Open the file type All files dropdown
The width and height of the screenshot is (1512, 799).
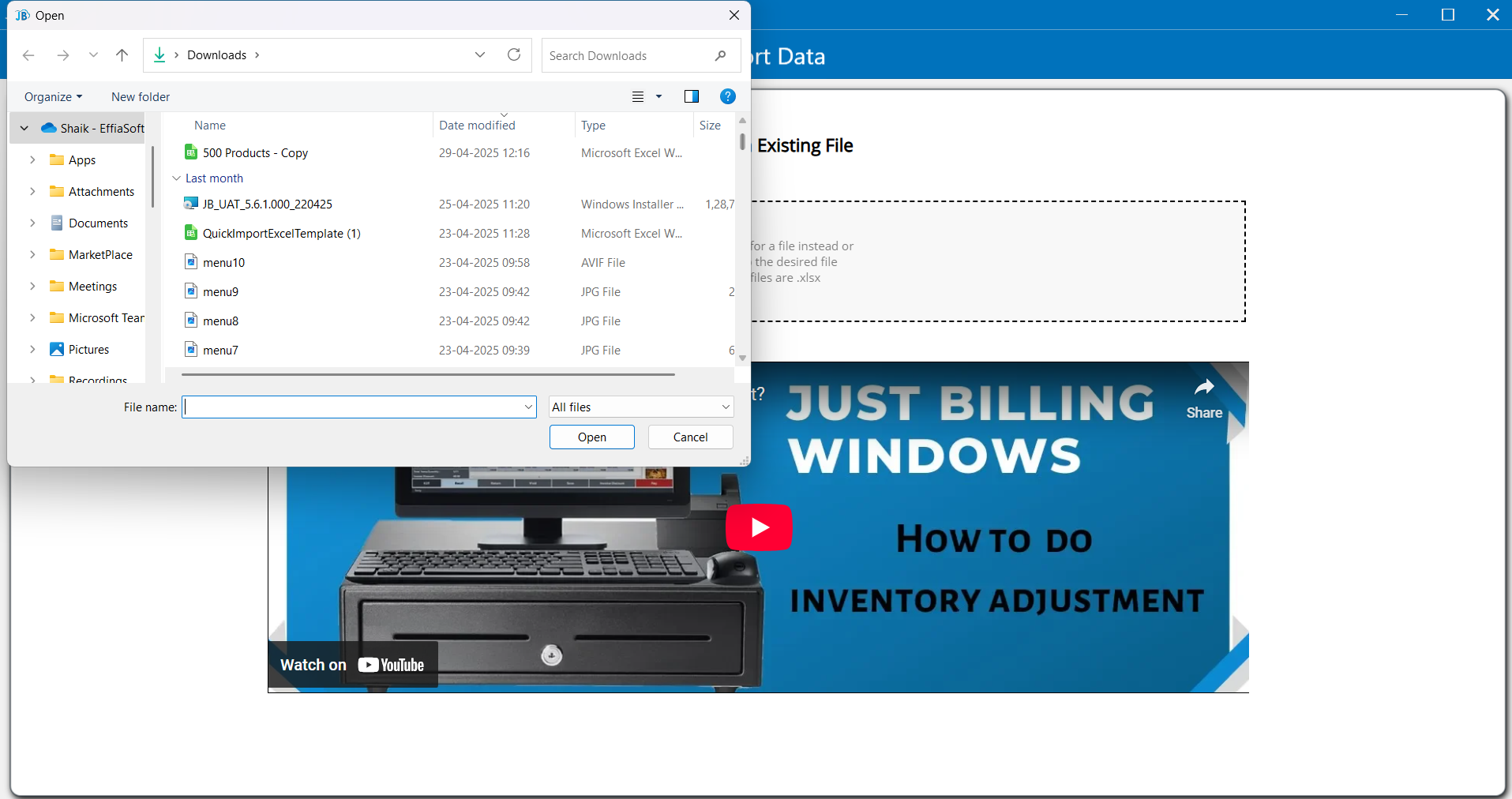(641, 407)
